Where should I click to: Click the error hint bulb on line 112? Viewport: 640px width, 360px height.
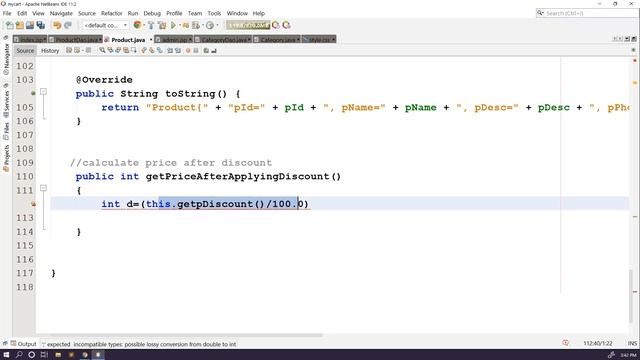(x=33, y=204)
